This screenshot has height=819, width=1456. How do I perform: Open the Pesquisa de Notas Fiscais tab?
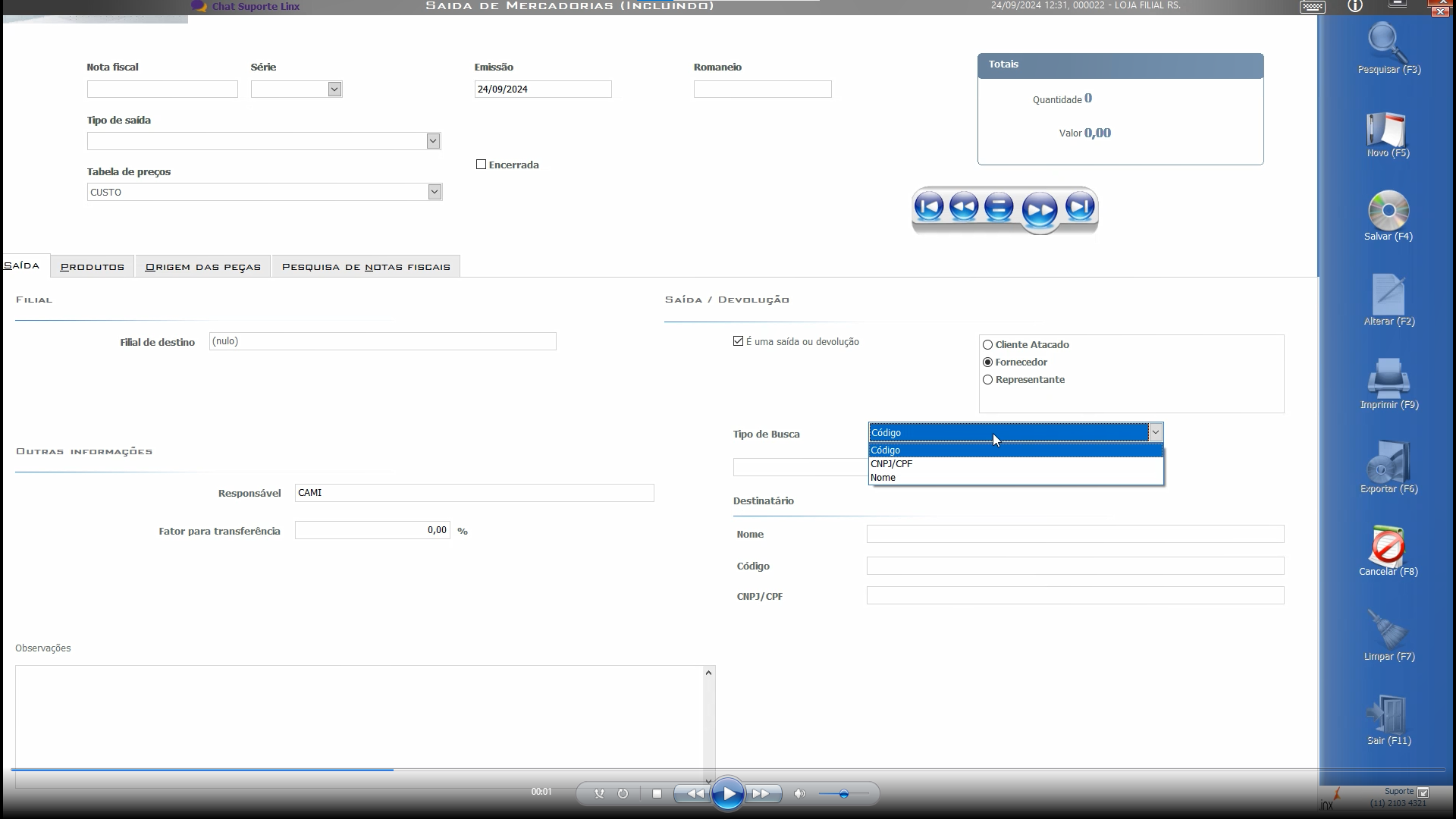point(366,267)
